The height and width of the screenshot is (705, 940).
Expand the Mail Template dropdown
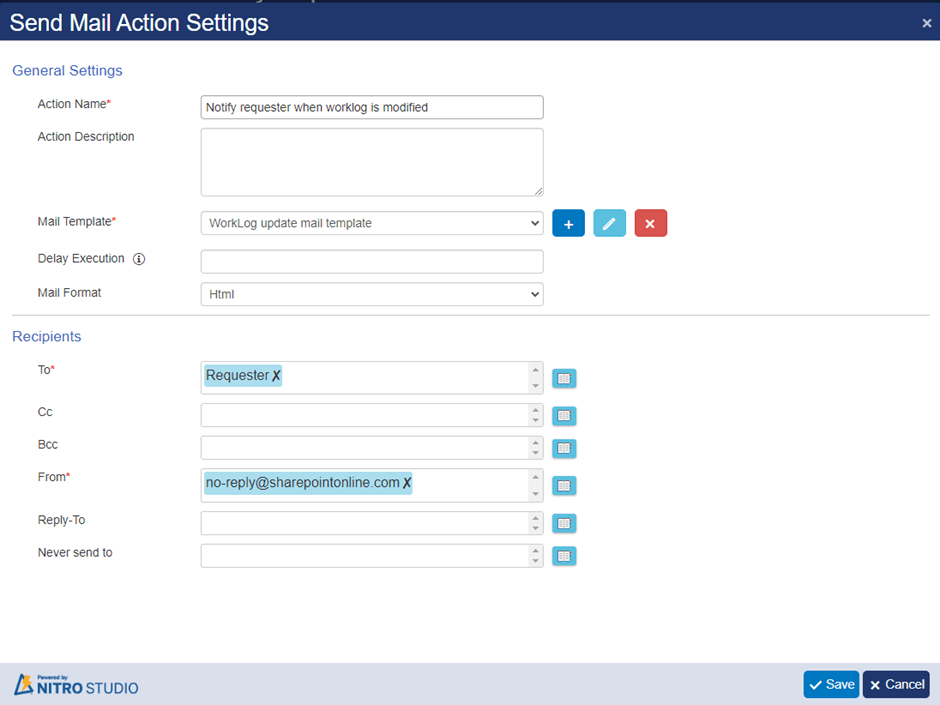point(372,223)
